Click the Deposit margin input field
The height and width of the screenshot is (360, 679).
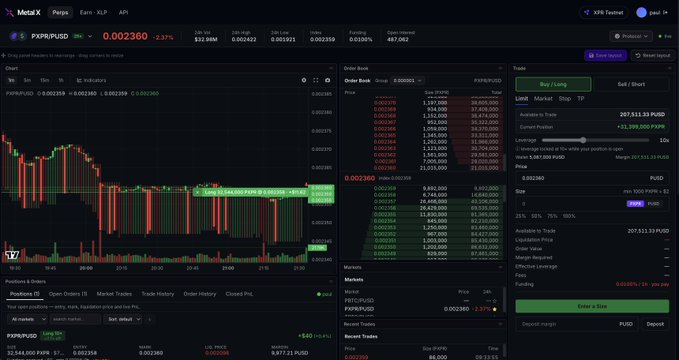coord(577,324)
